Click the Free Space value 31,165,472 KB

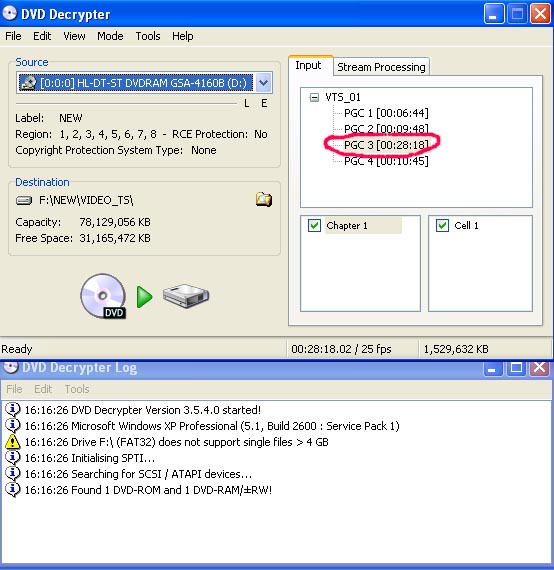coord(115,238)
